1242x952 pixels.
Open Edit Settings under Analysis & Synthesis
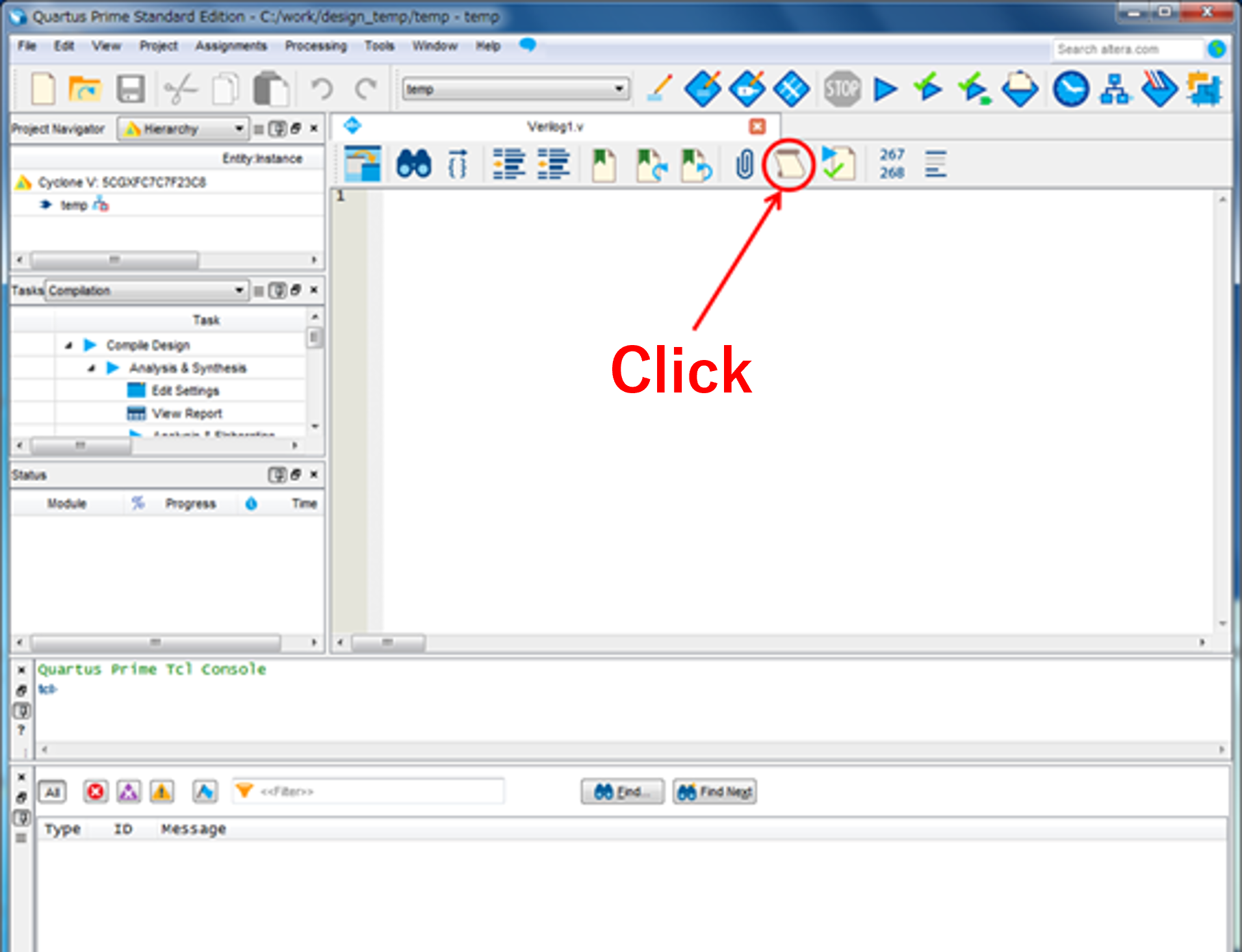point(185,391)
